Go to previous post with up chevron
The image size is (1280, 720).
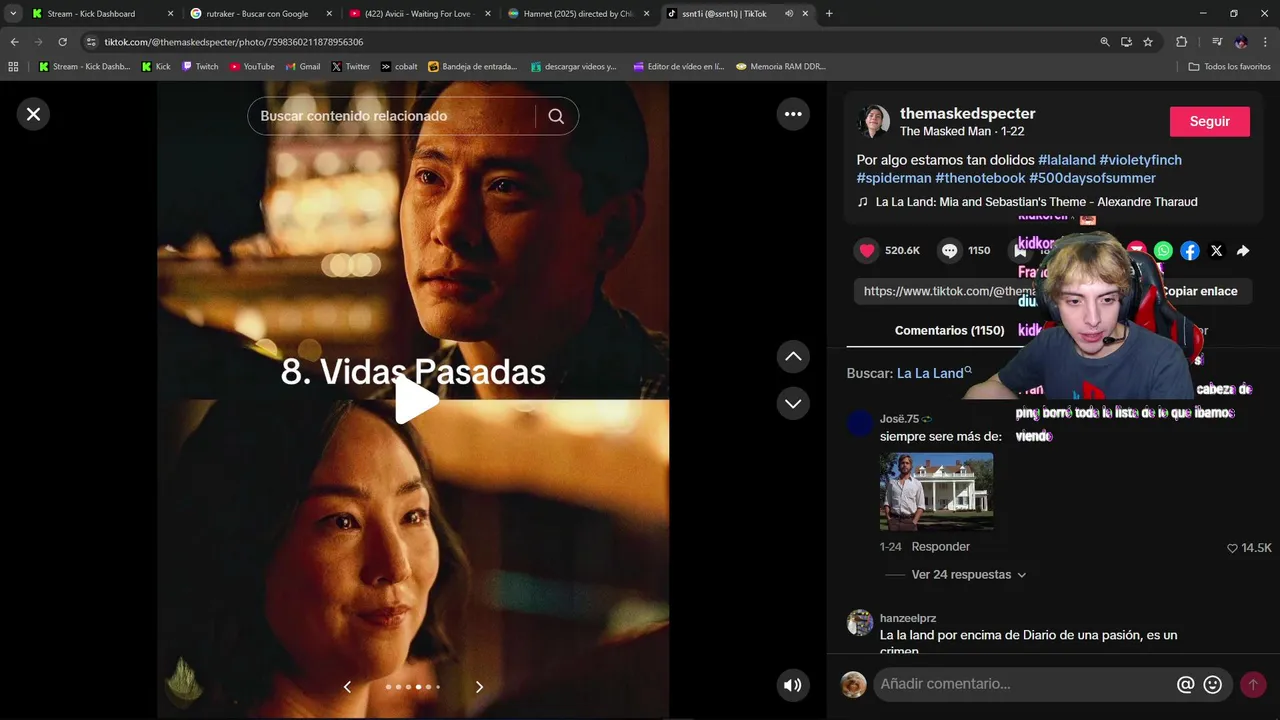click(x=793, y=356)
